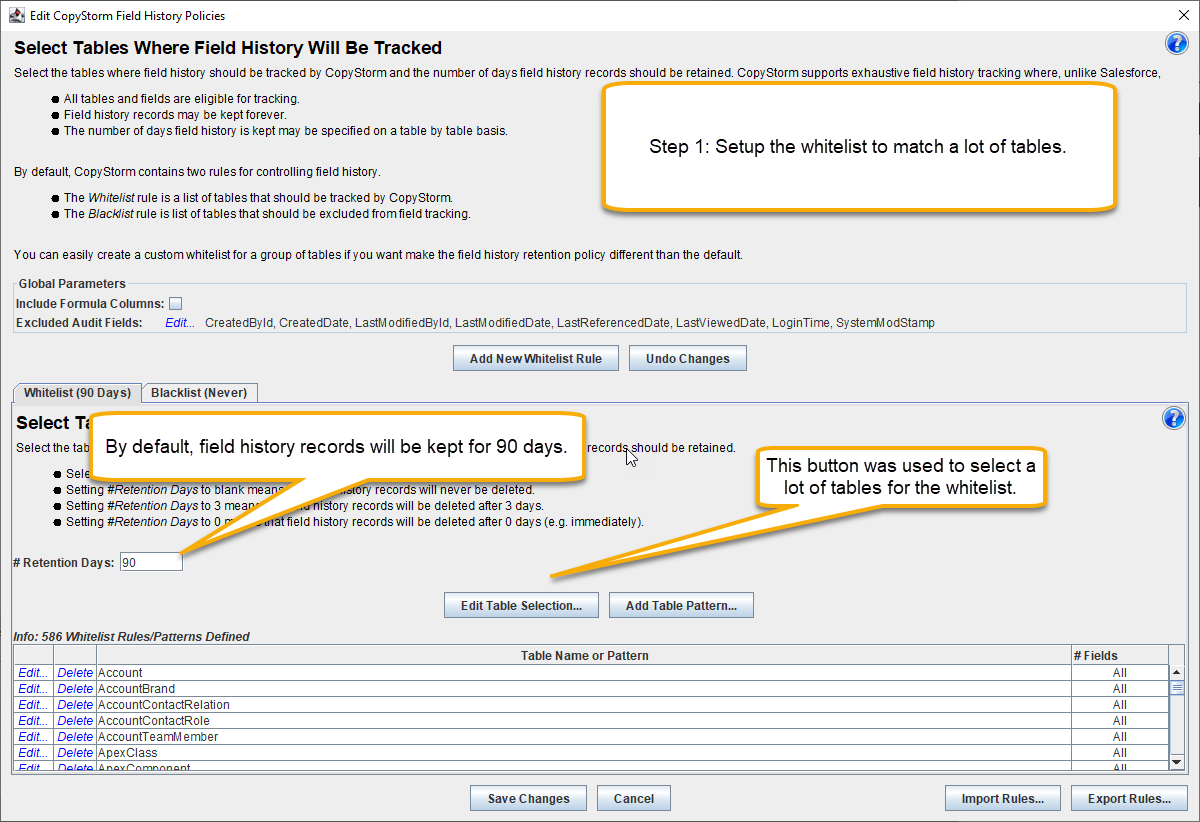Click Undo Changes button

[688, 358]
